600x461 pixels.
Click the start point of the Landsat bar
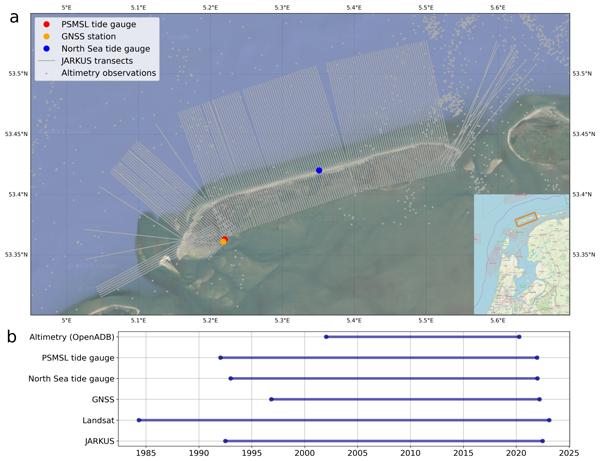tap(139, 420)
